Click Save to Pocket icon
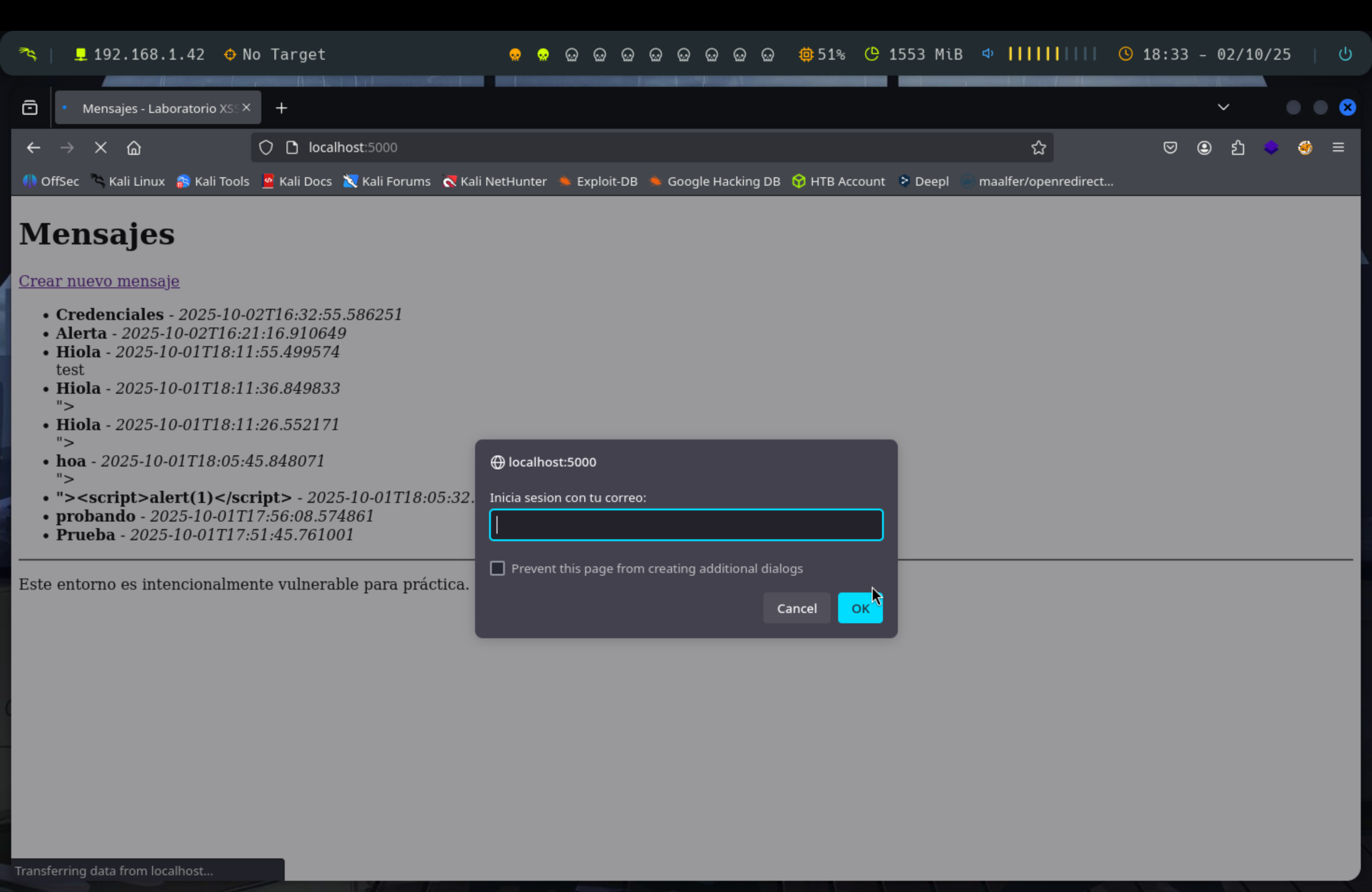This screenshot has width=1372, height=892. click(1169, 147)
